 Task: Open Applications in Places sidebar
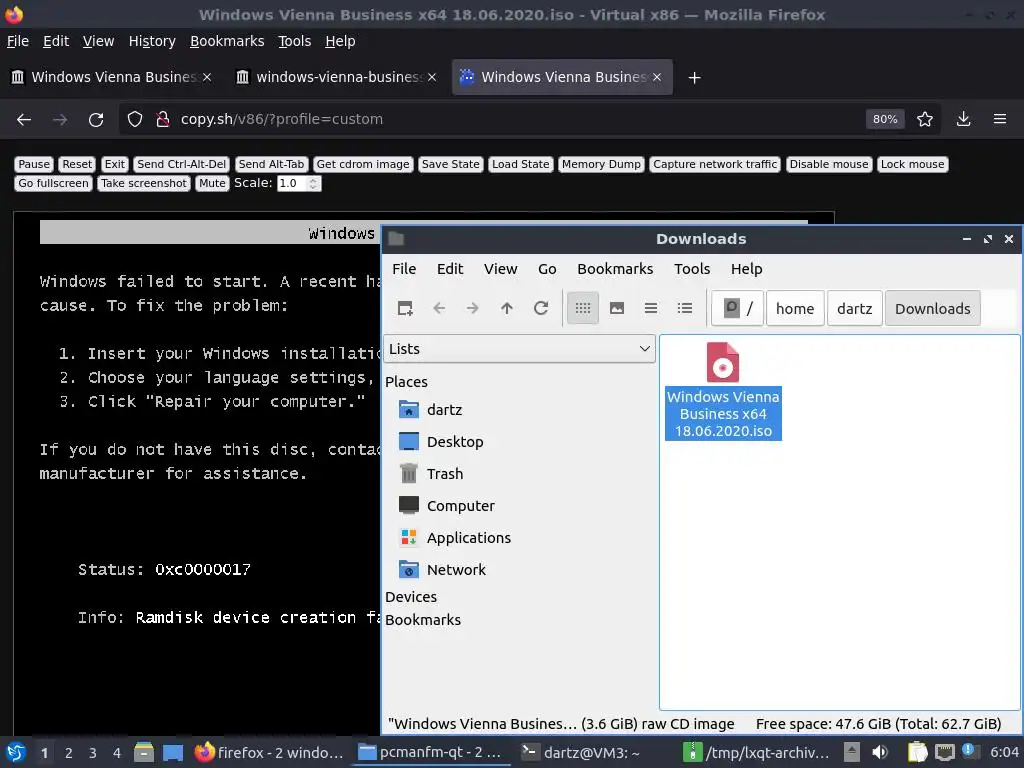point(455,538)
